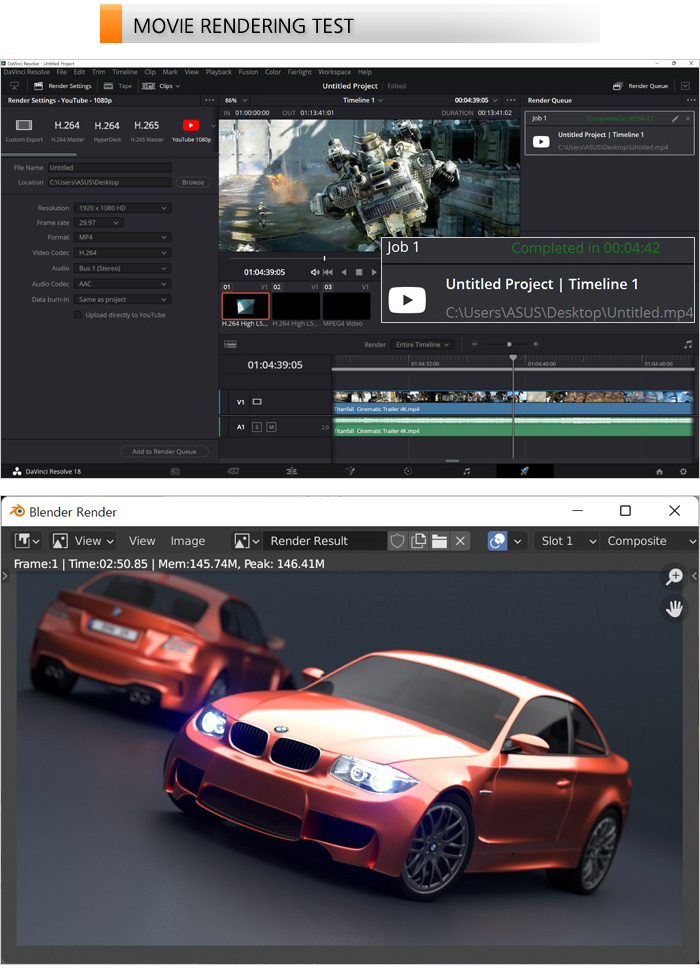700x969 pixels.
Task: Open the Fusion page in DaVinci Resolve
Action: click(350, 471)
